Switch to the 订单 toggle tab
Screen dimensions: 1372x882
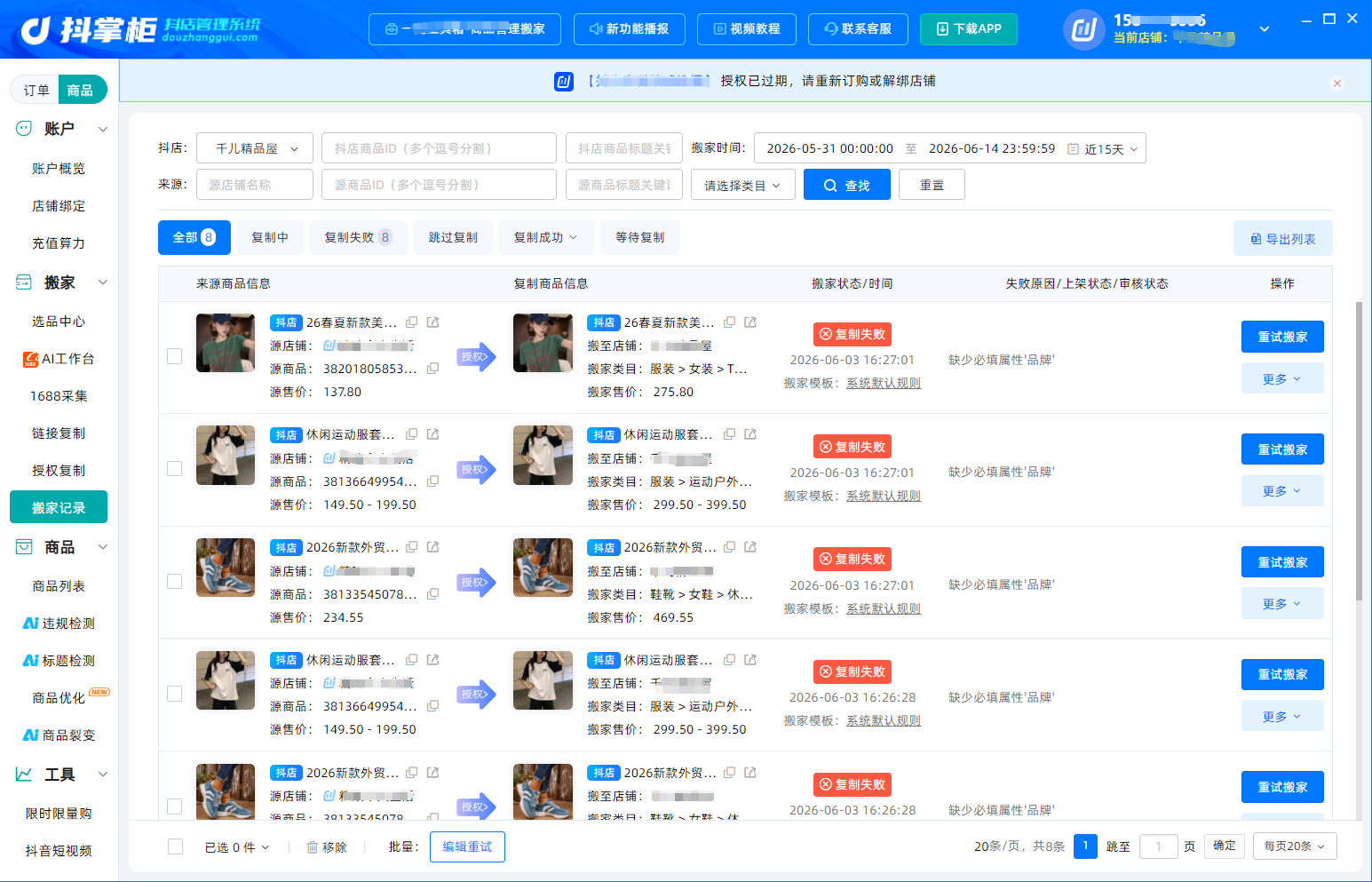click(36, 90)
